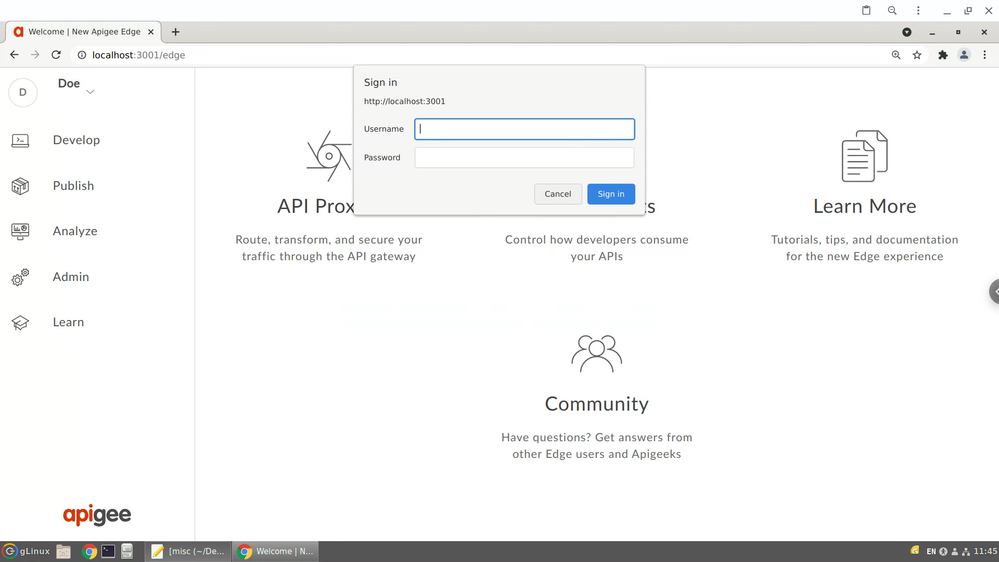The image size is (999, 562).
Task: Open the file manager taskbar icon
Action: 63,551
